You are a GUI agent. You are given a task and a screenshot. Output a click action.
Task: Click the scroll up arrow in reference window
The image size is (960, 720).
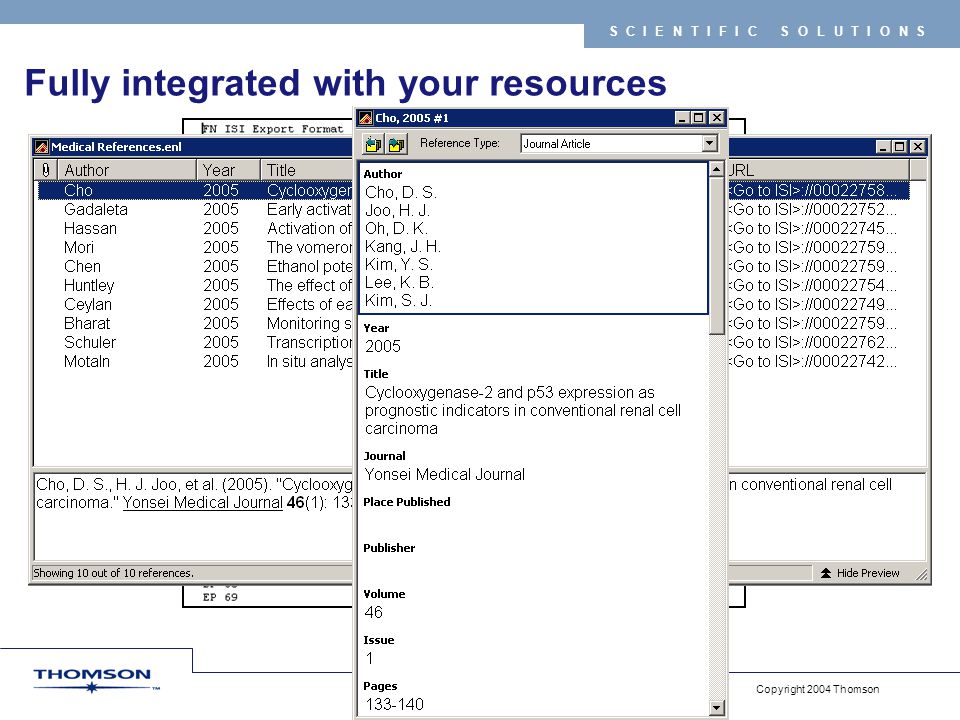pos(716,169)
